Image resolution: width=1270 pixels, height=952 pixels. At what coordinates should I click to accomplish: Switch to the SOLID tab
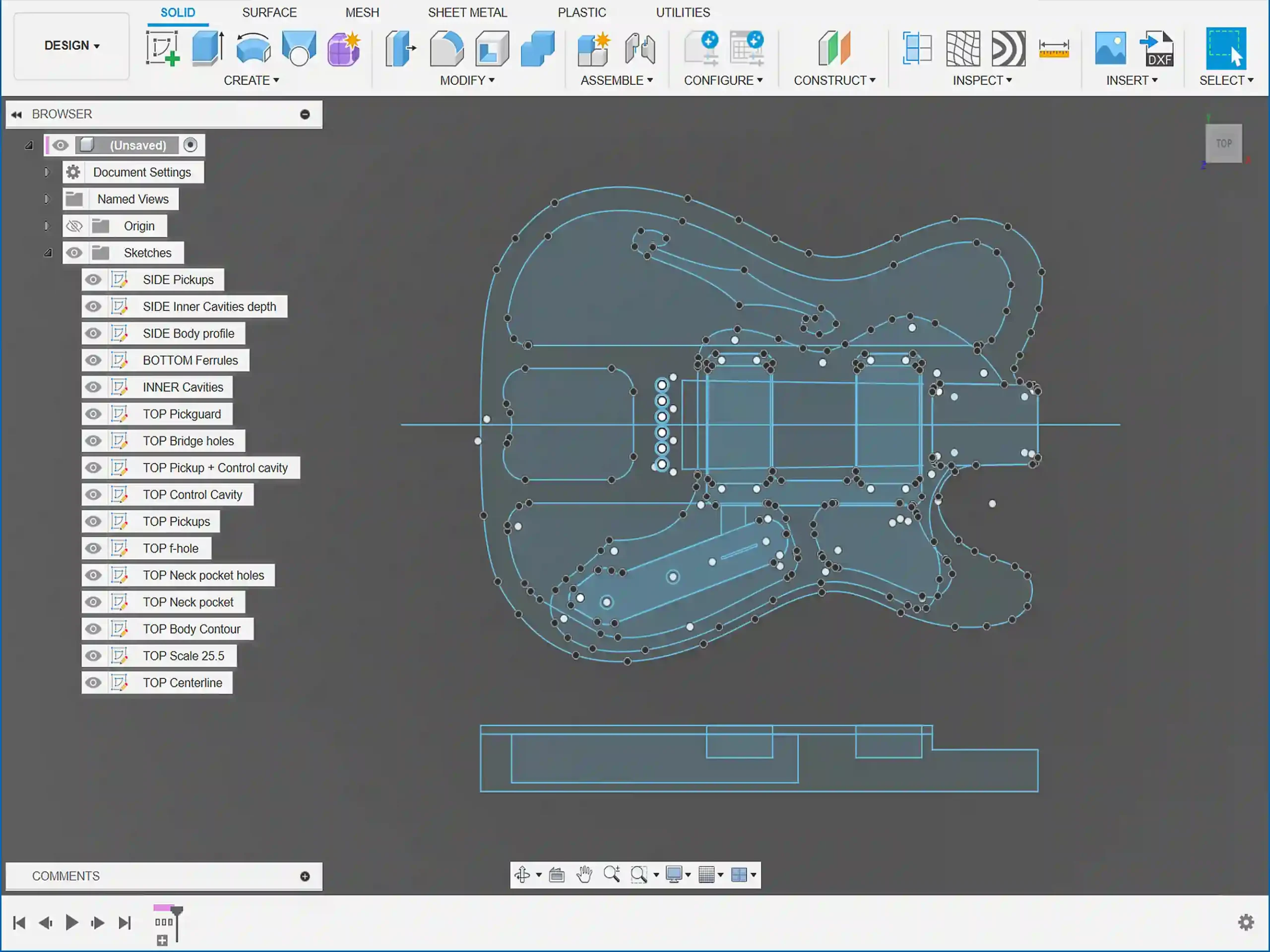178,12
